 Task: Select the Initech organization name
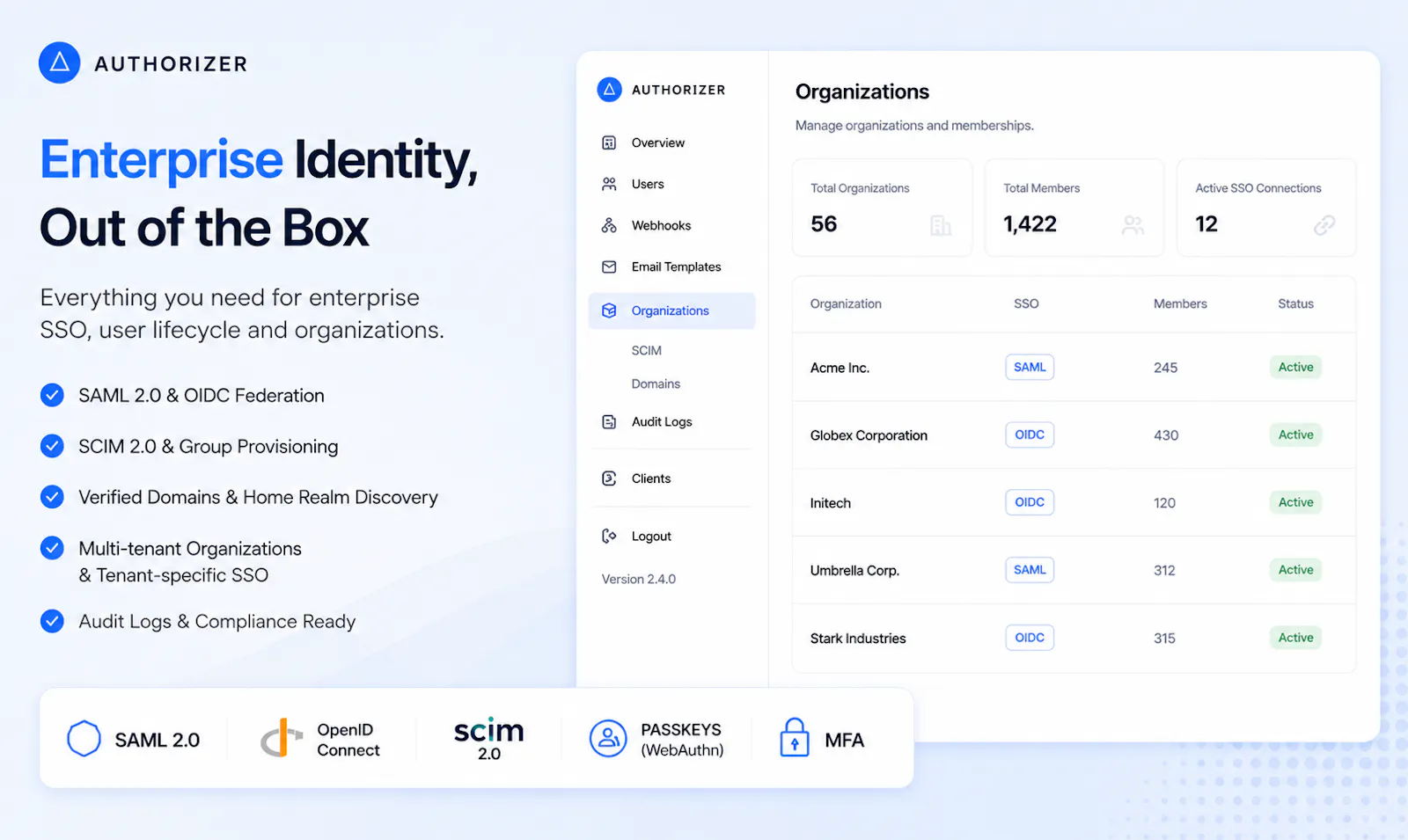coord(830,503)
